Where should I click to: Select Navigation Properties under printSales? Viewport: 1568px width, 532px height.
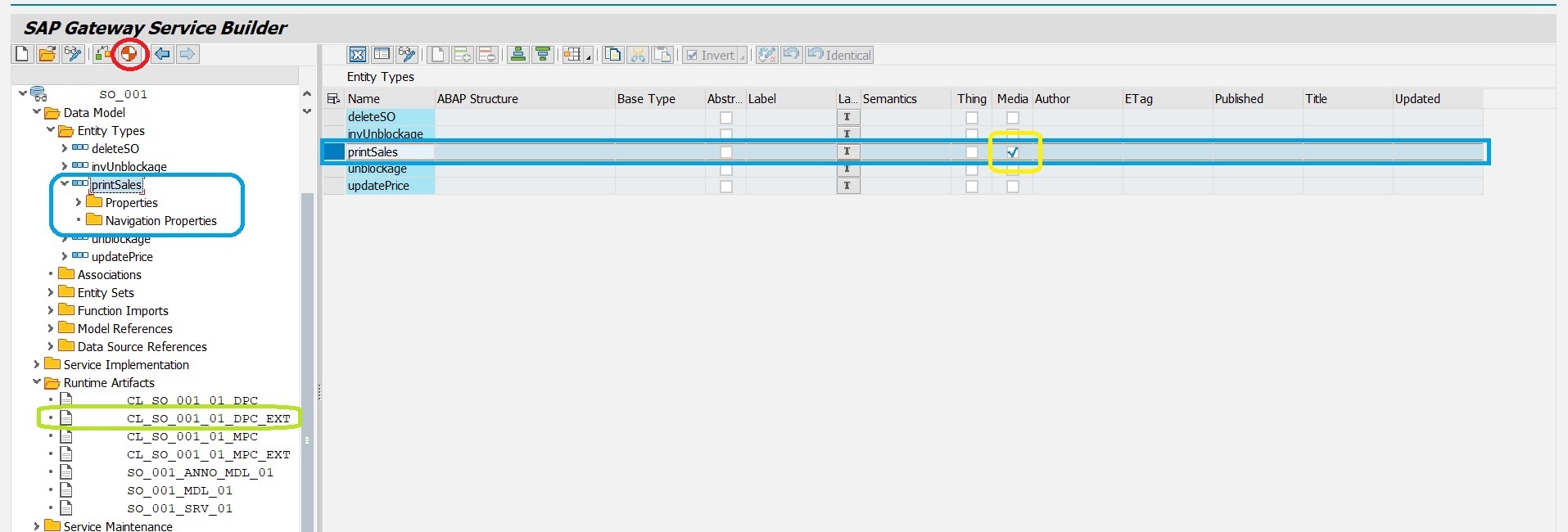click(x=160, y=221)
